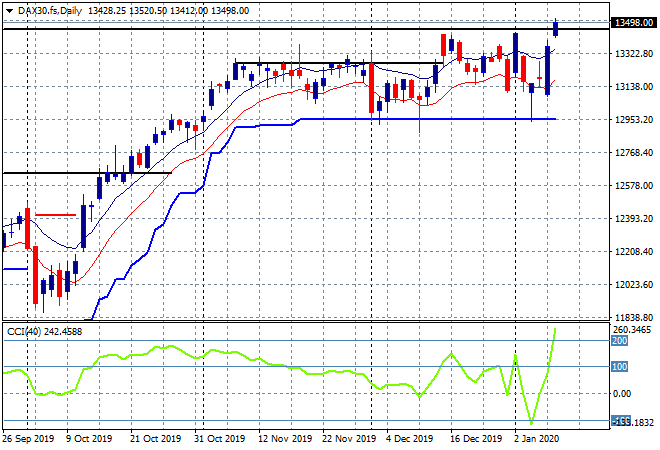Click price axis label 12023.60
Screen dimensions: 660x450
[x=634, y=285]
